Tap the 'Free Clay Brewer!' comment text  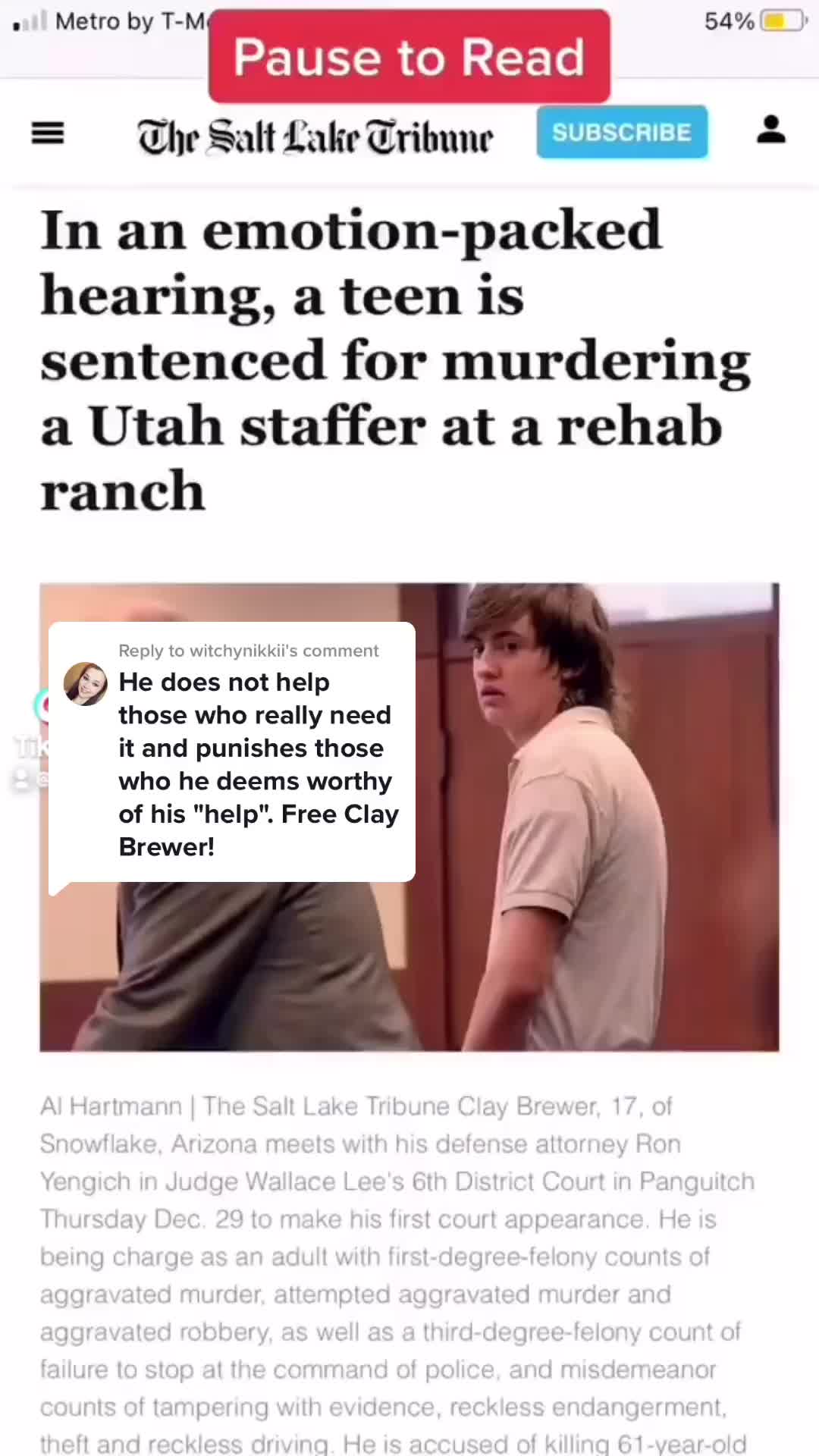click(x=259, y=830)
